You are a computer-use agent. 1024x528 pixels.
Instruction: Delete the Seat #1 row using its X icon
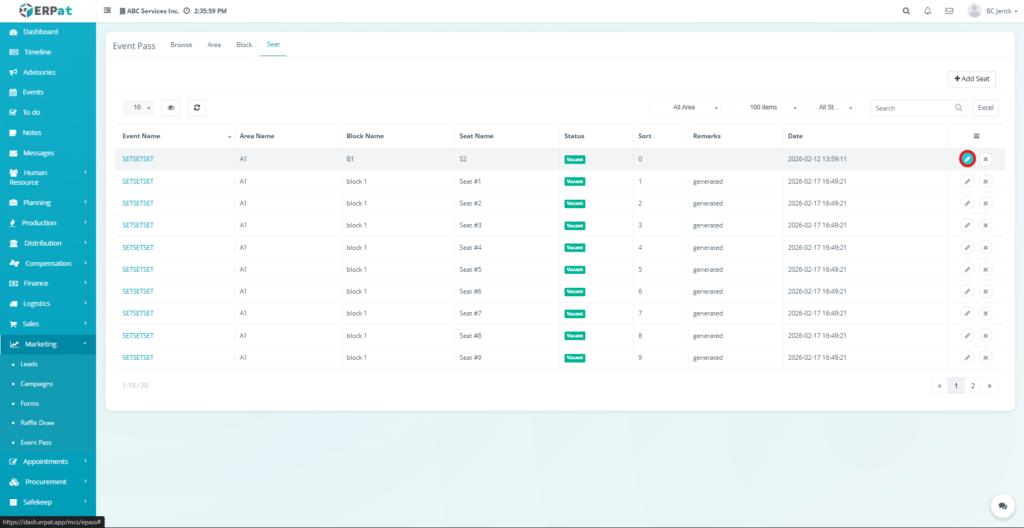click(985, 181)
